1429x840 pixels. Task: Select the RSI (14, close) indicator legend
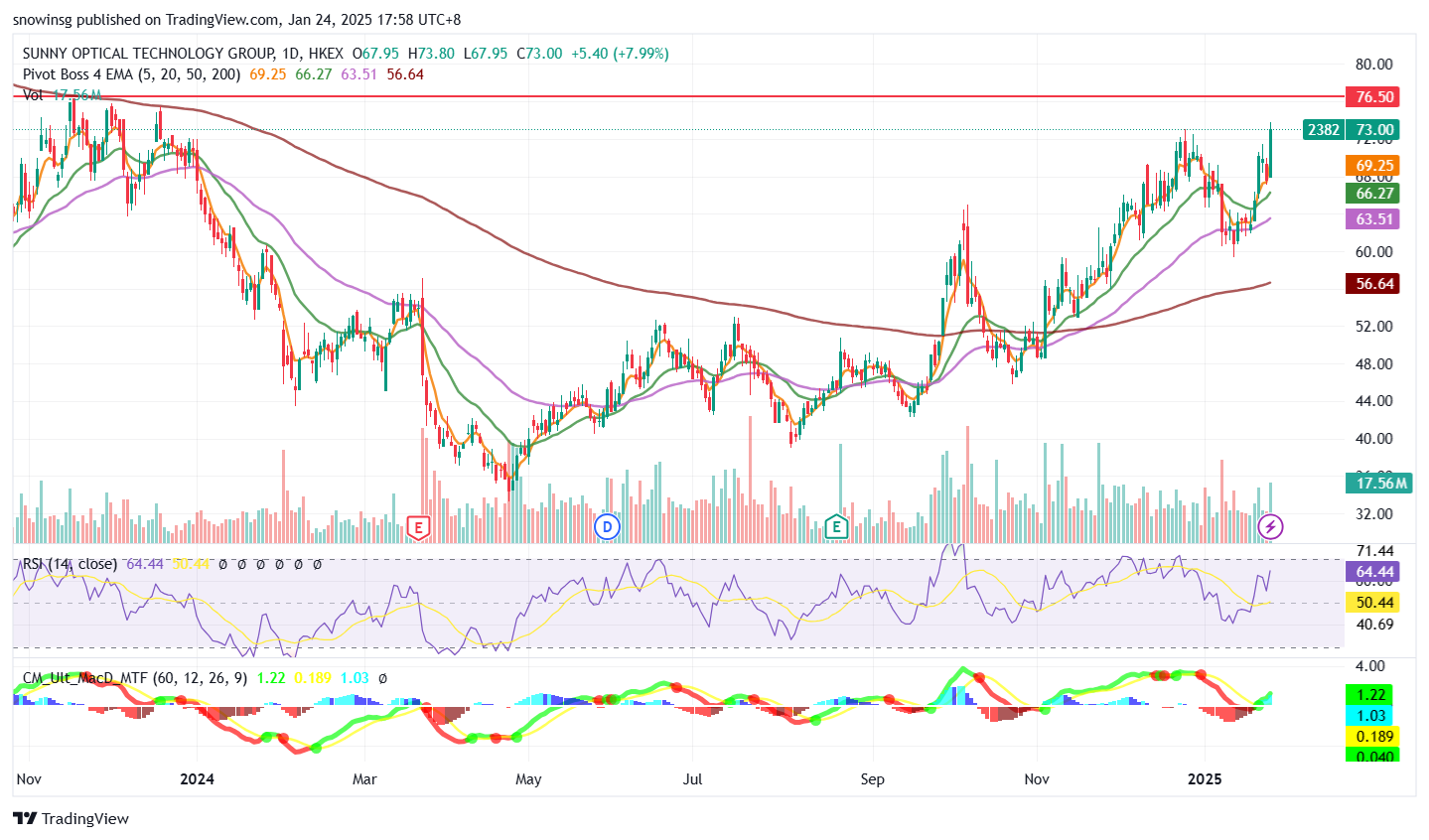(70, 564)
